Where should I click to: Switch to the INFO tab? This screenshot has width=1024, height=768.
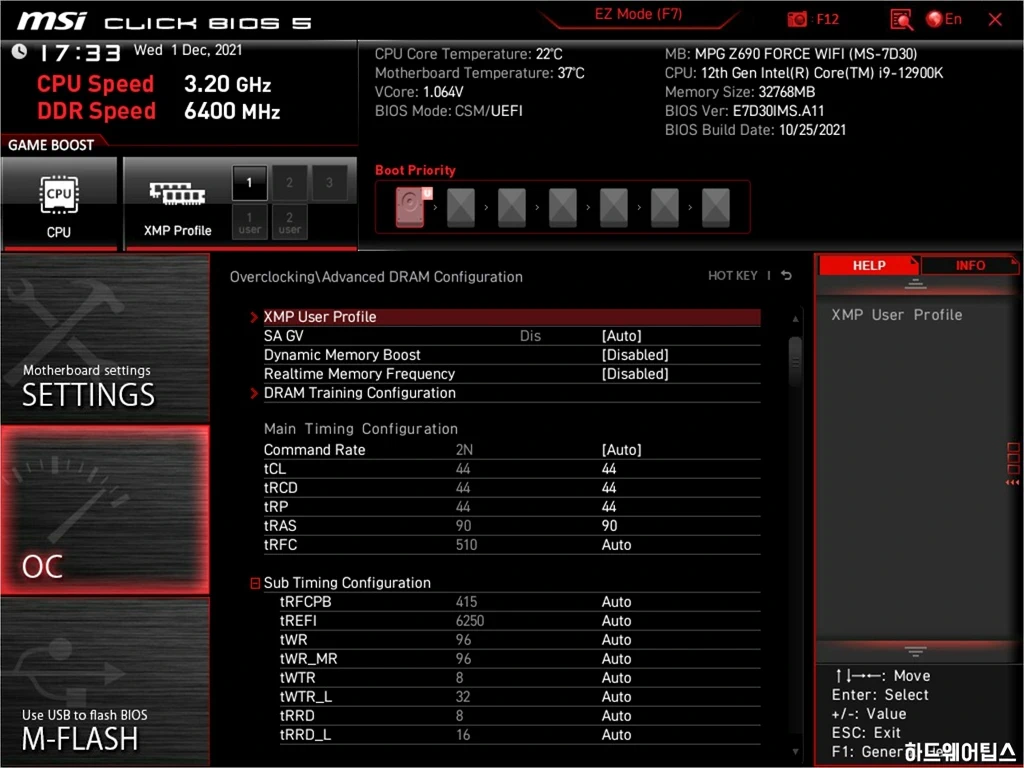click(970, 265)
